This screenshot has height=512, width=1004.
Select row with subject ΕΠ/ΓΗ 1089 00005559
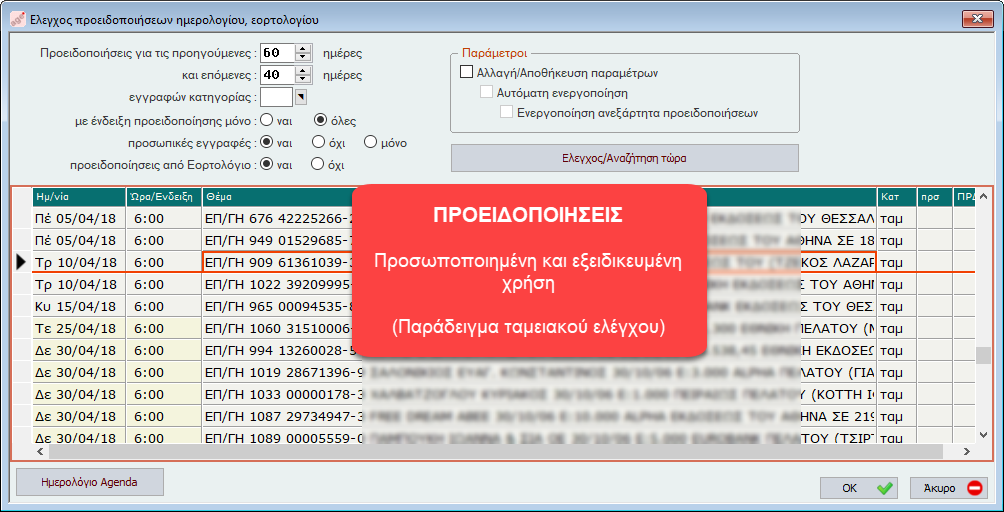pyautogui.click(x=504, y=436)
